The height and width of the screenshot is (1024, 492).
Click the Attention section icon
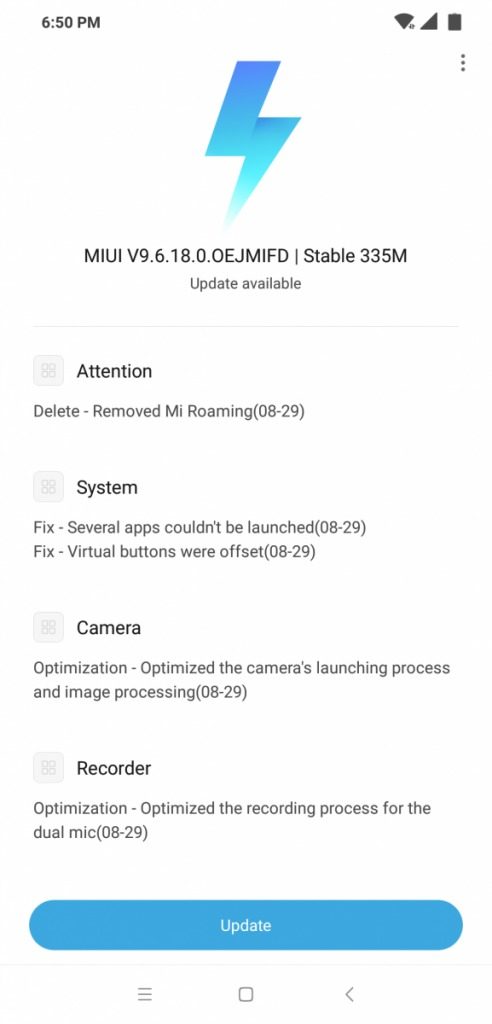click(48, 371)
